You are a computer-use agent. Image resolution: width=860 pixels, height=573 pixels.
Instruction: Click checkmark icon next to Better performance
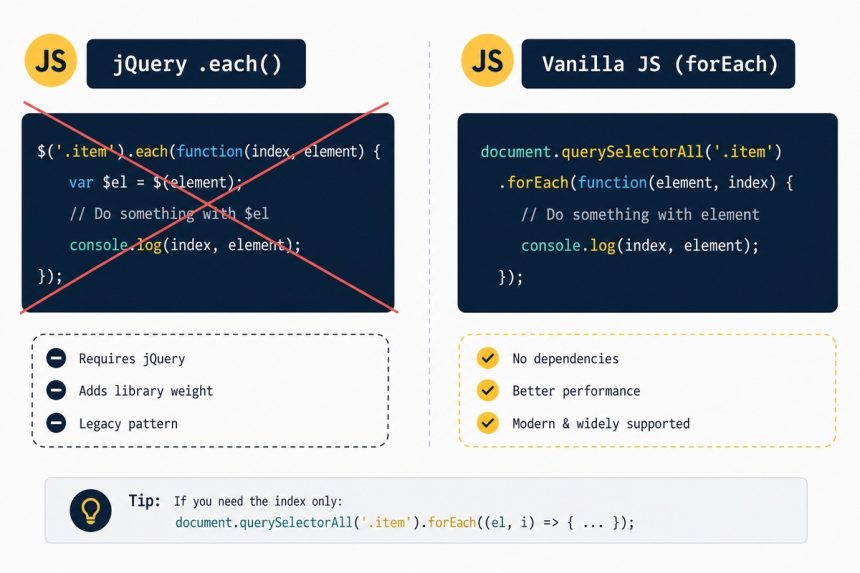[488, 390]
